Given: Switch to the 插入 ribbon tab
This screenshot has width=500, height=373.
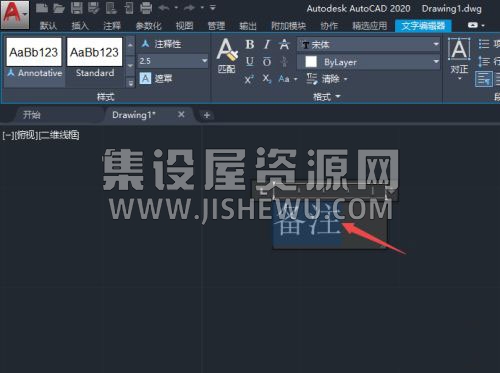Looking at the screenshot, I should (x=80, y=26).
